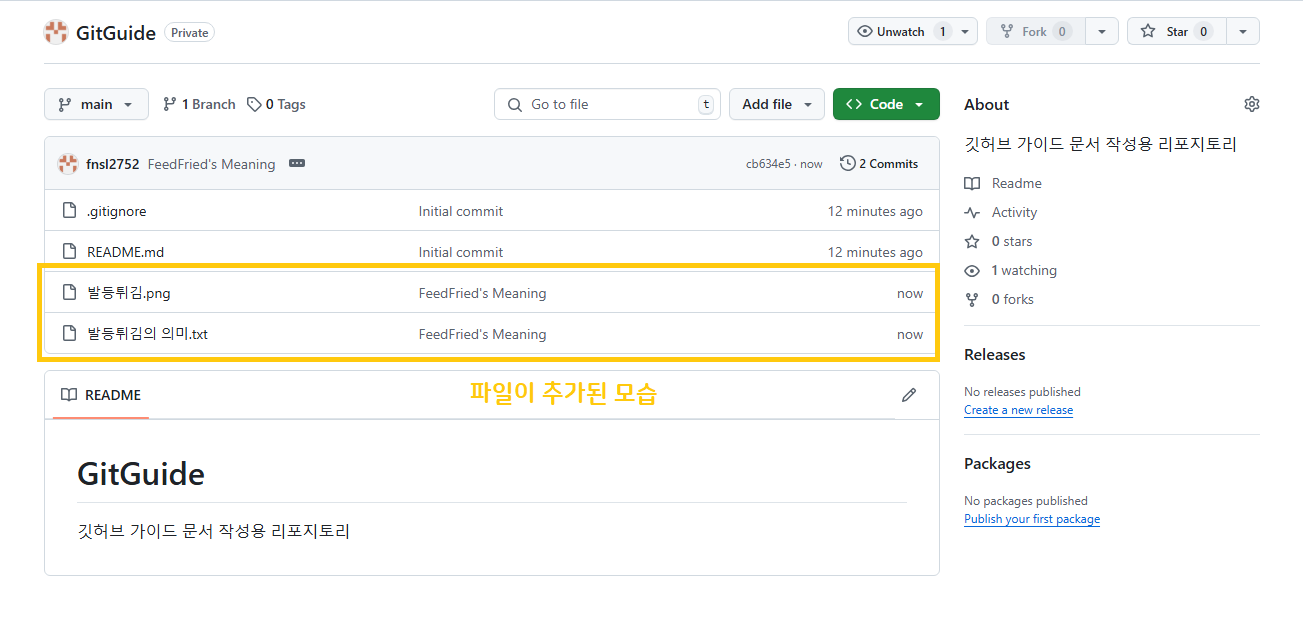
Task: Open the .gitignore file
Action: click(x=116, y=211)
